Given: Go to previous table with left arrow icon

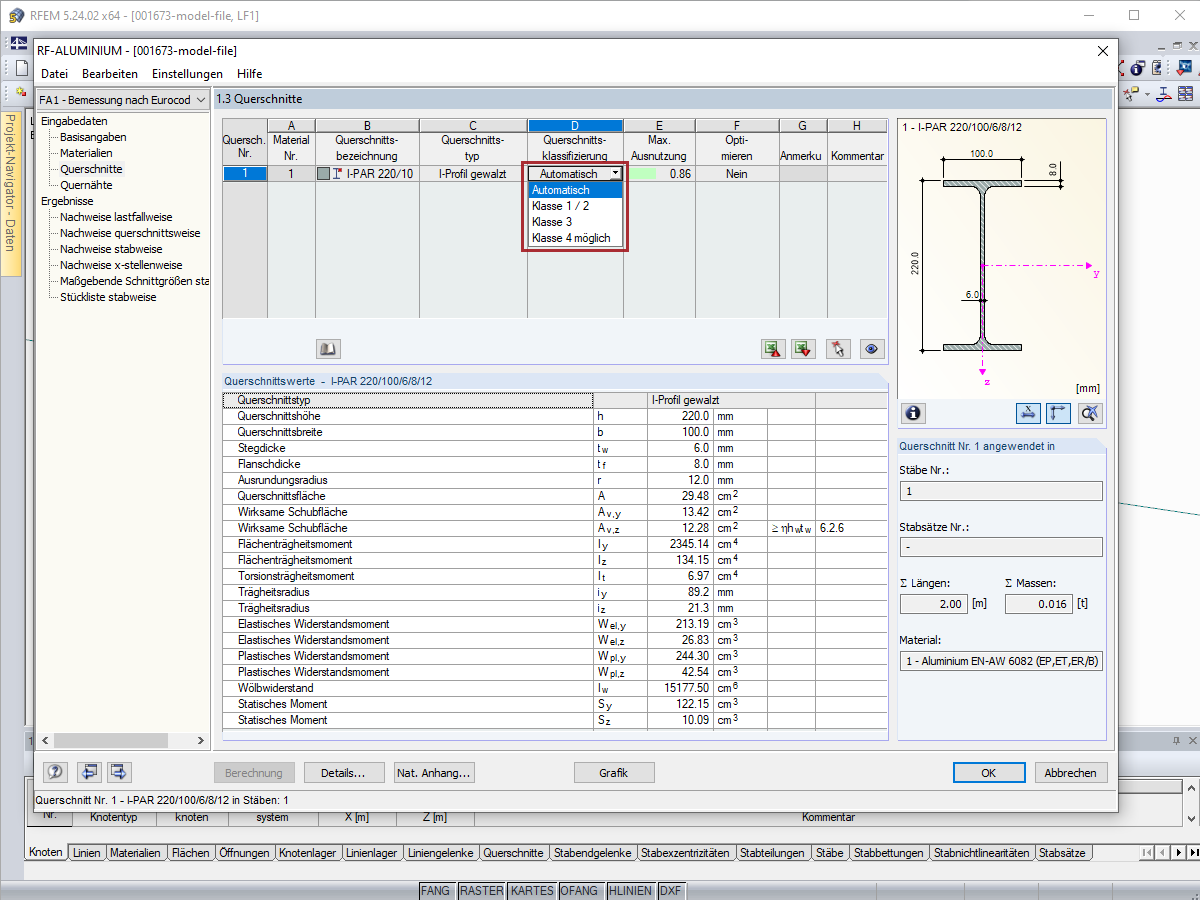Looking at the screenshot, I should coord(89,772).
